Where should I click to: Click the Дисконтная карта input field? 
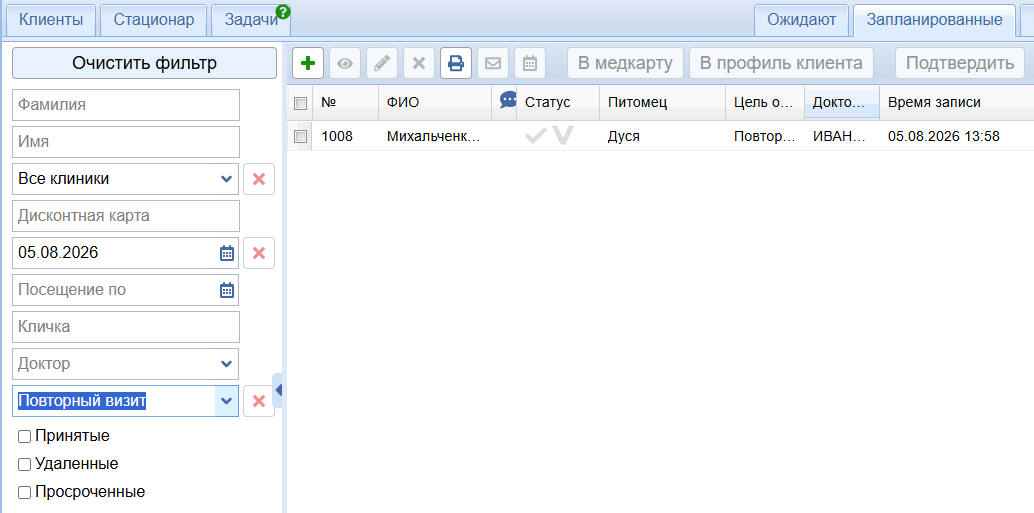click(126, 216)
